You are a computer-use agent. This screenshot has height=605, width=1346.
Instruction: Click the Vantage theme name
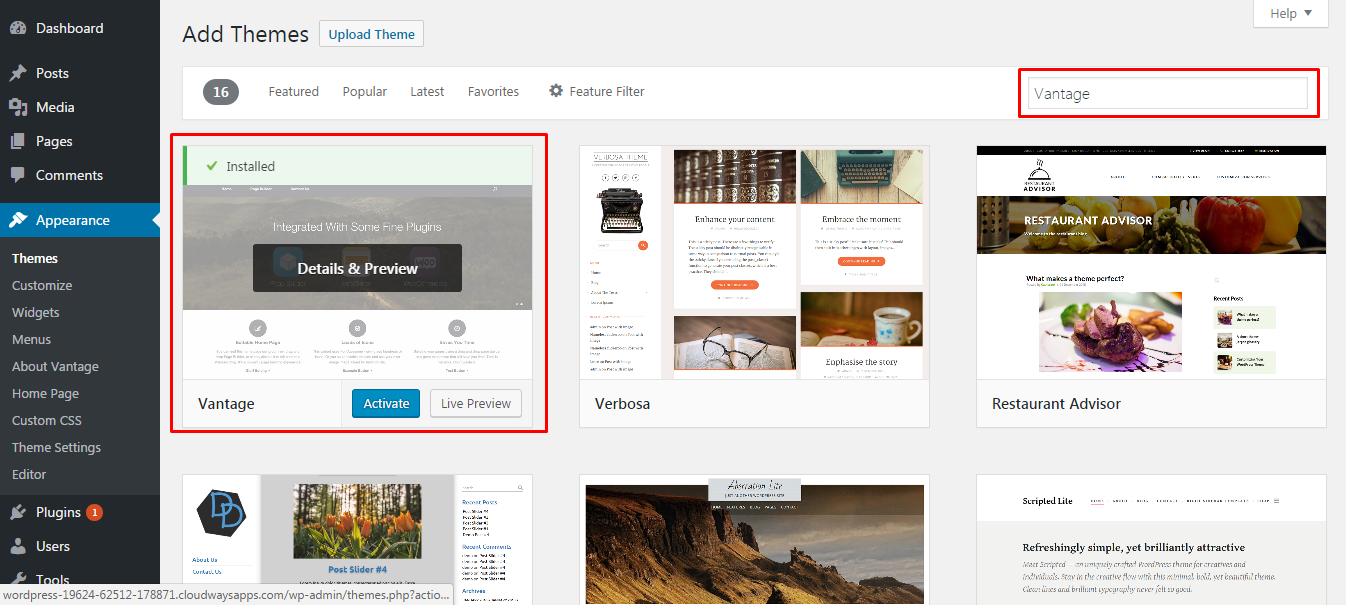pyautogui.click(x=226, y=404)
